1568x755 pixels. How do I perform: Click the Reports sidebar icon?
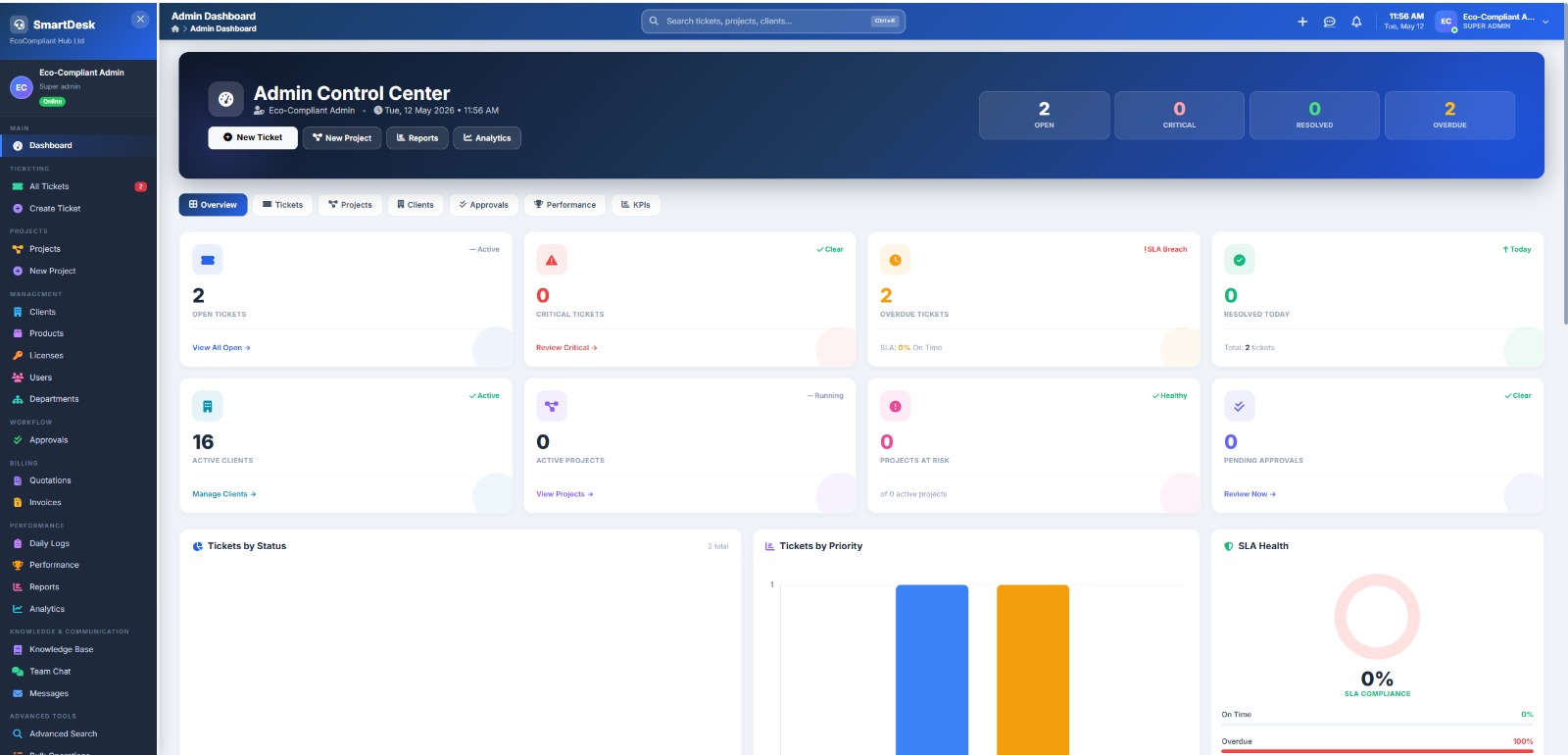click(18, 587)
